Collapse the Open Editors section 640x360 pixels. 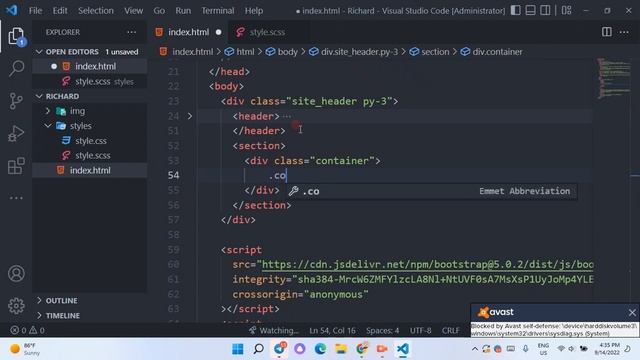89,52
